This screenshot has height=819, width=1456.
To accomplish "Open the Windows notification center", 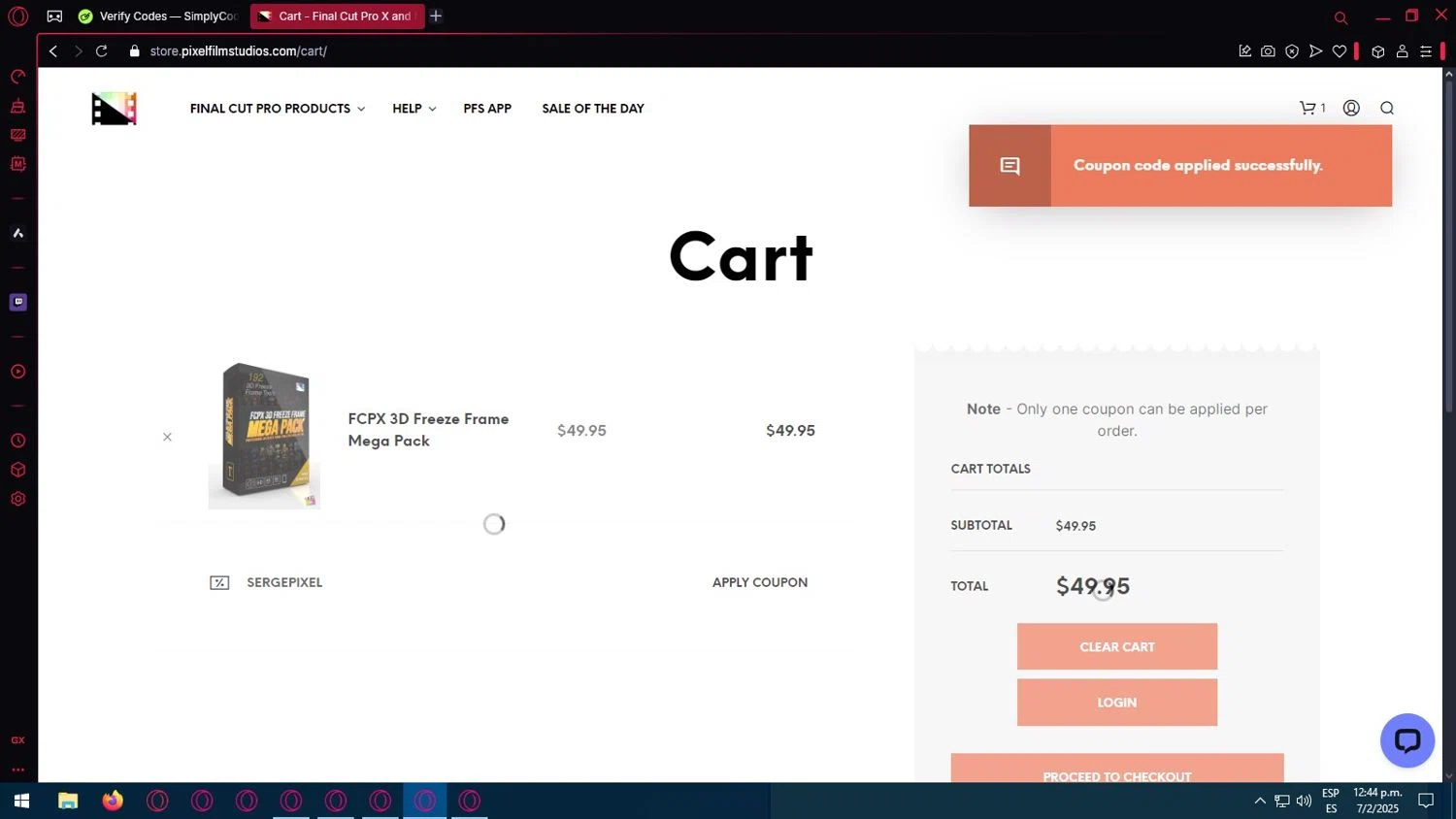I will [x=1426, y=801].
